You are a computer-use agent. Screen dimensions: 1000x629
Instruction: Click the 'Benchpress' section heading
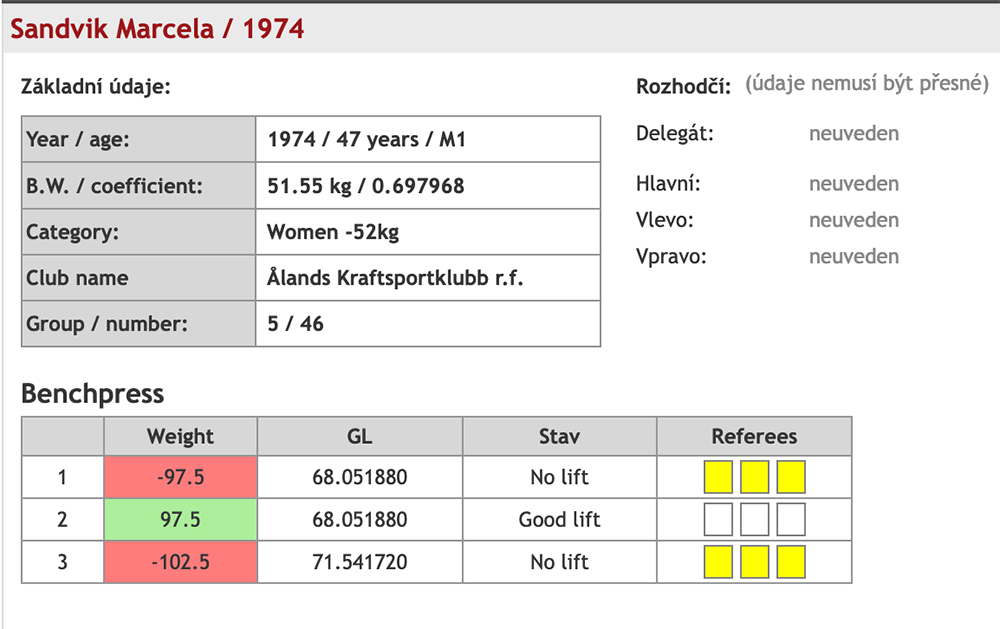pyautogui.click(x=92, y=394)
